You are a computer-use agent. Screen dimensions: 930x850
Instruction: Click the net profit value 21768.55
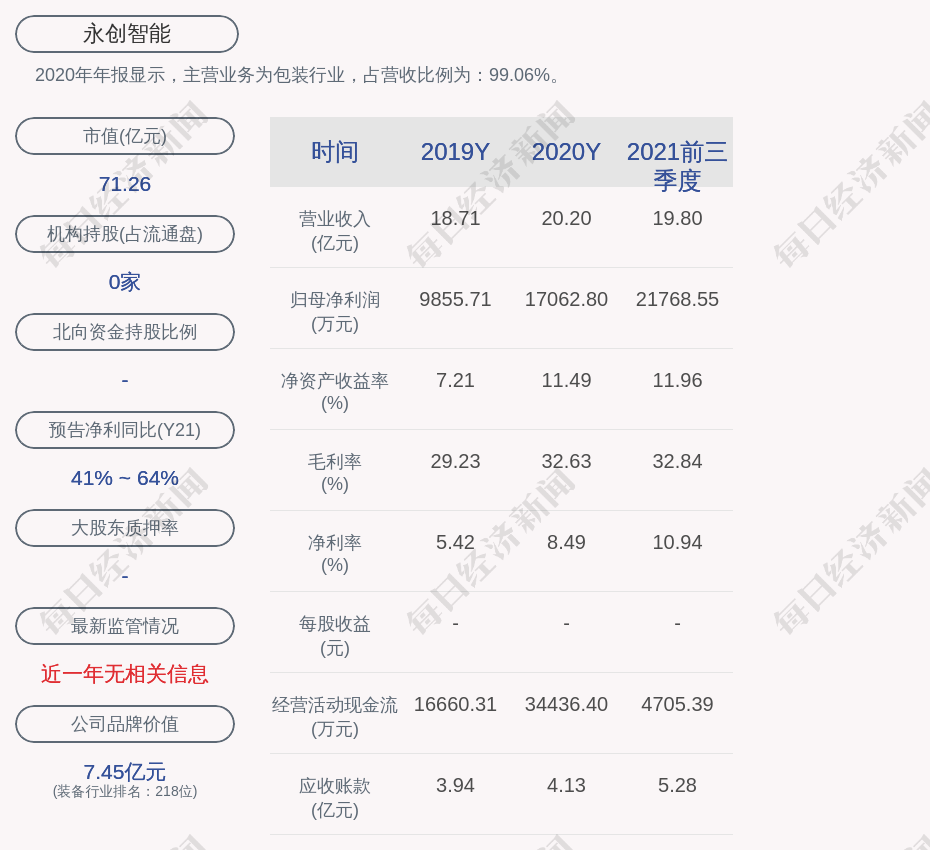tap(677, 299)
